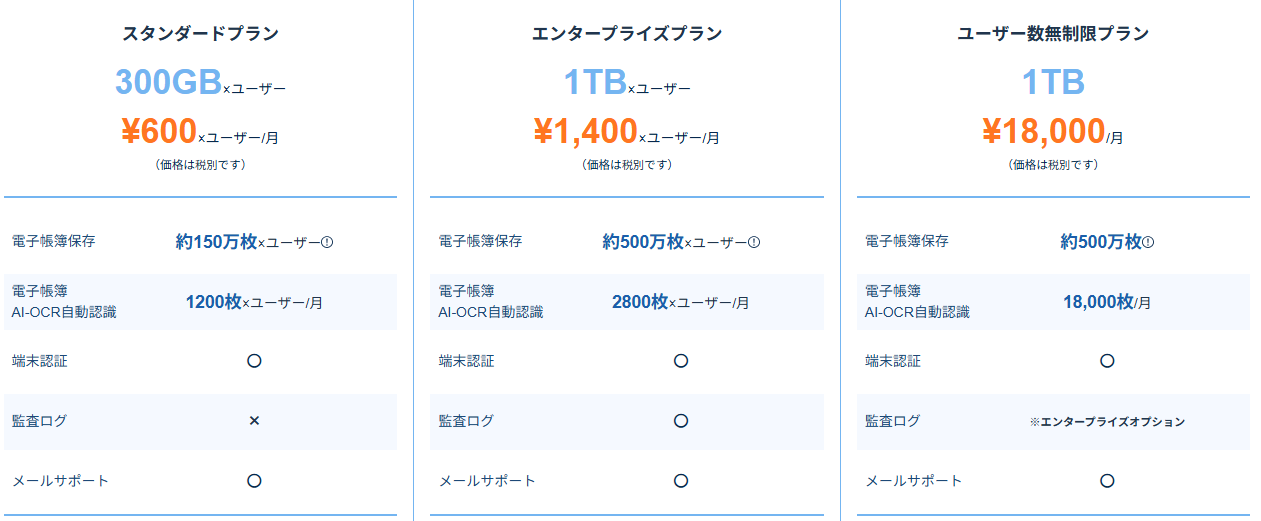Select the エンタープライズプラン heading
The width and height of the screenshot is (1261, 521).
click(x=627, y=34)
